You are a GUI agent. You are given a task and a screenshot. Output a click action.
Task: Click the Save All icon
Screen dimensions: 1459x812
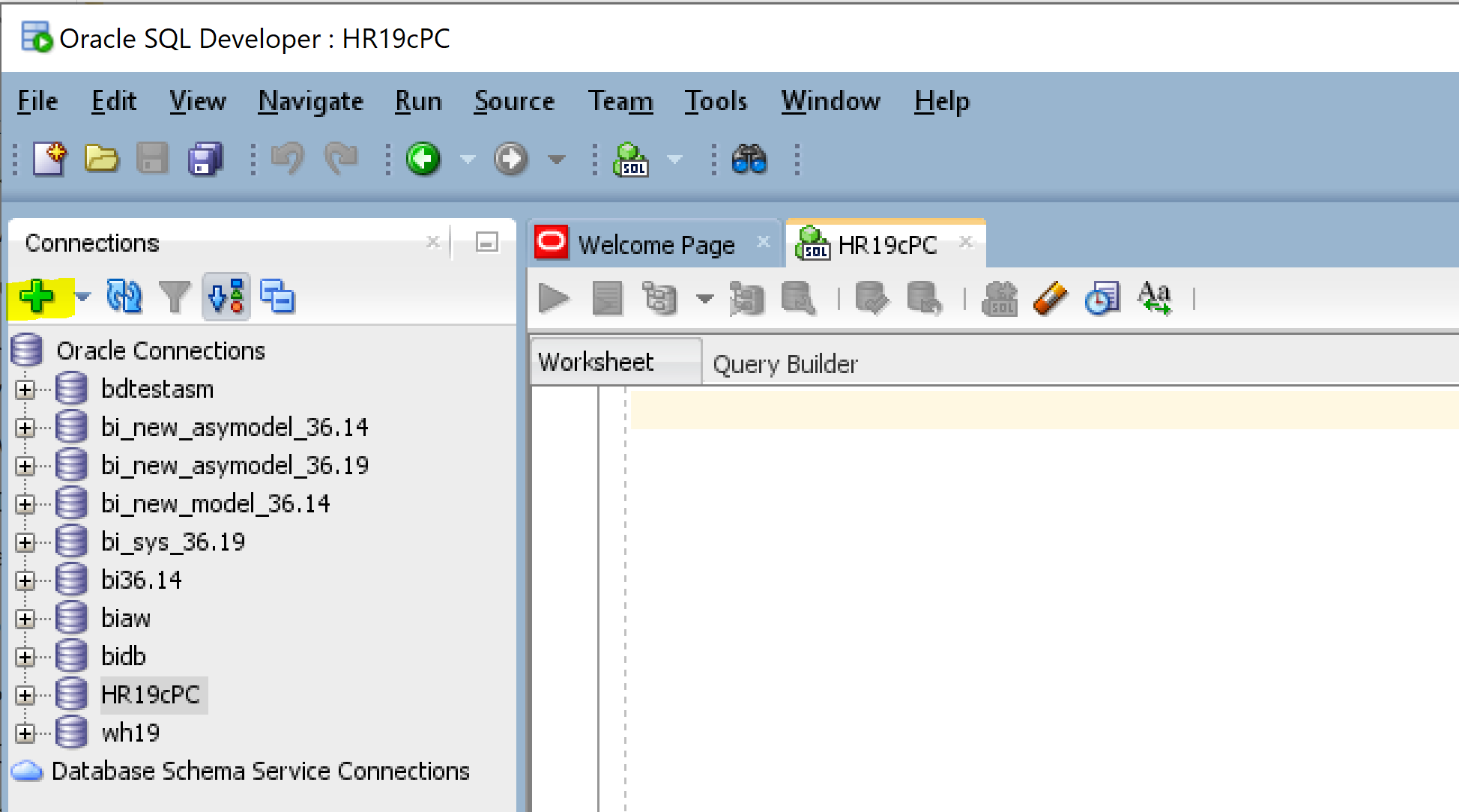coord(205,159)
